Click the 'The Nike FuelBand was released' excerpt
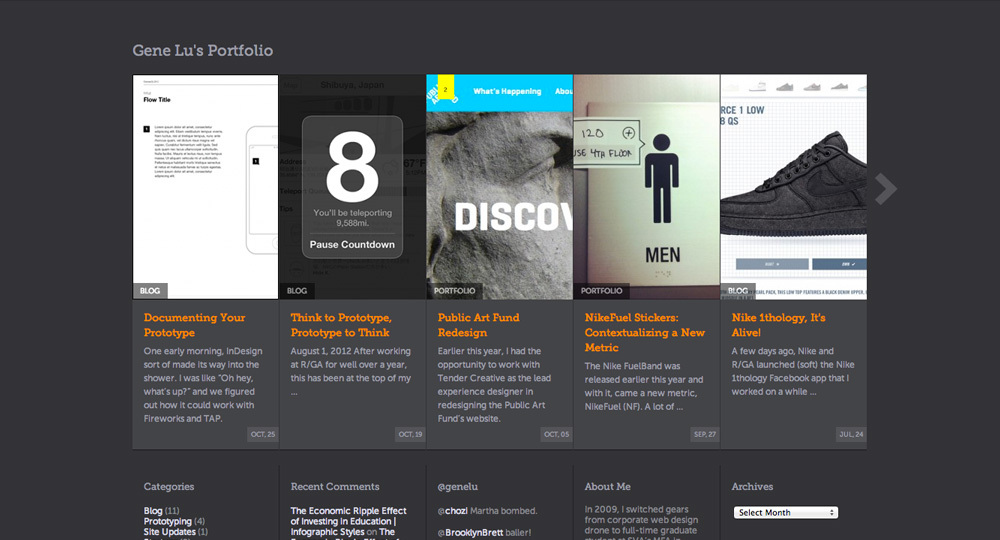The height and width of the screenshot is (540, 1000). (644, 386)
